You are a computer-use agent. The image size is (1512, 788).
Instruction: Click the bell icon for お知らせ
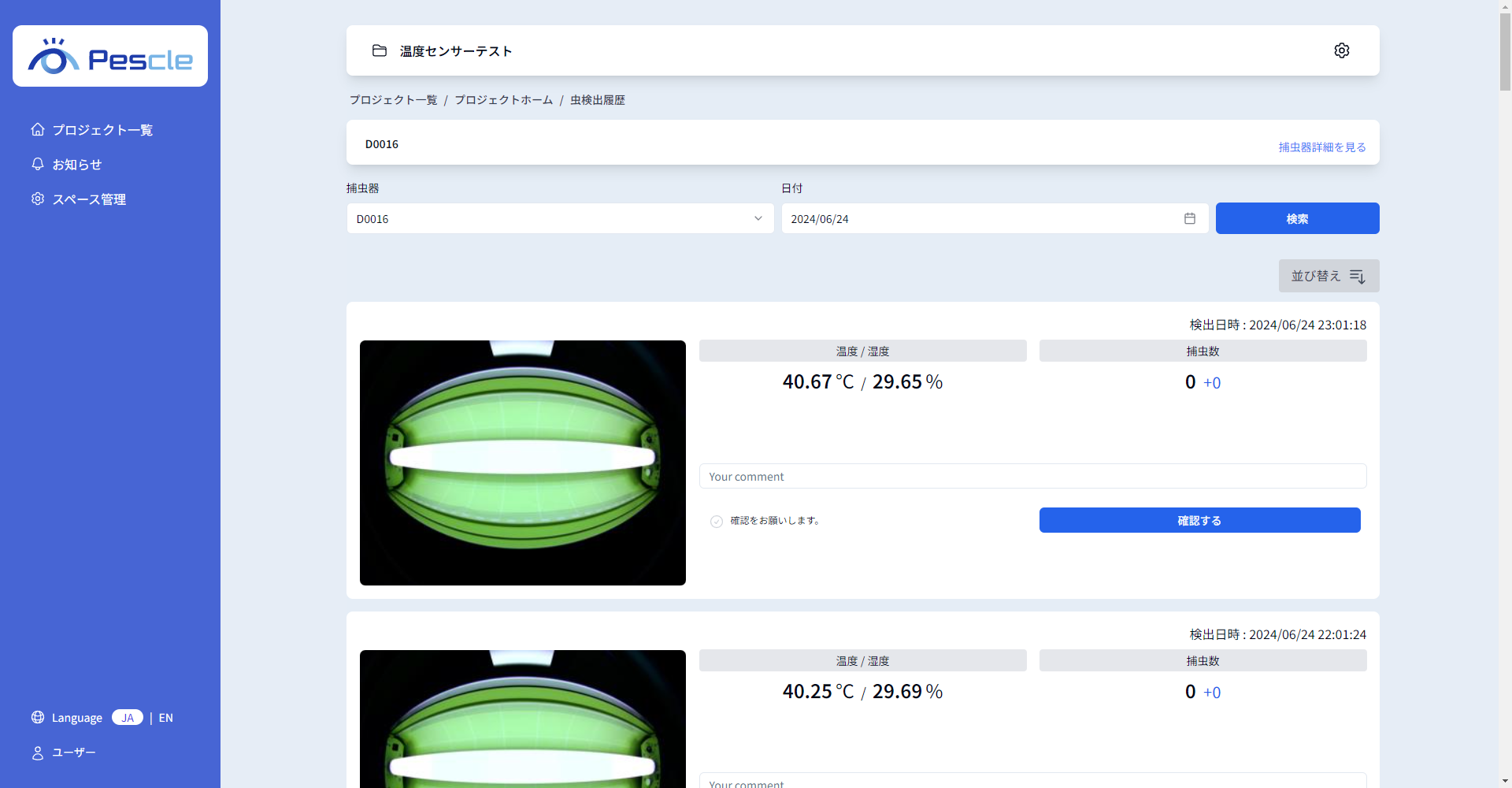click(x=38, y=164)
